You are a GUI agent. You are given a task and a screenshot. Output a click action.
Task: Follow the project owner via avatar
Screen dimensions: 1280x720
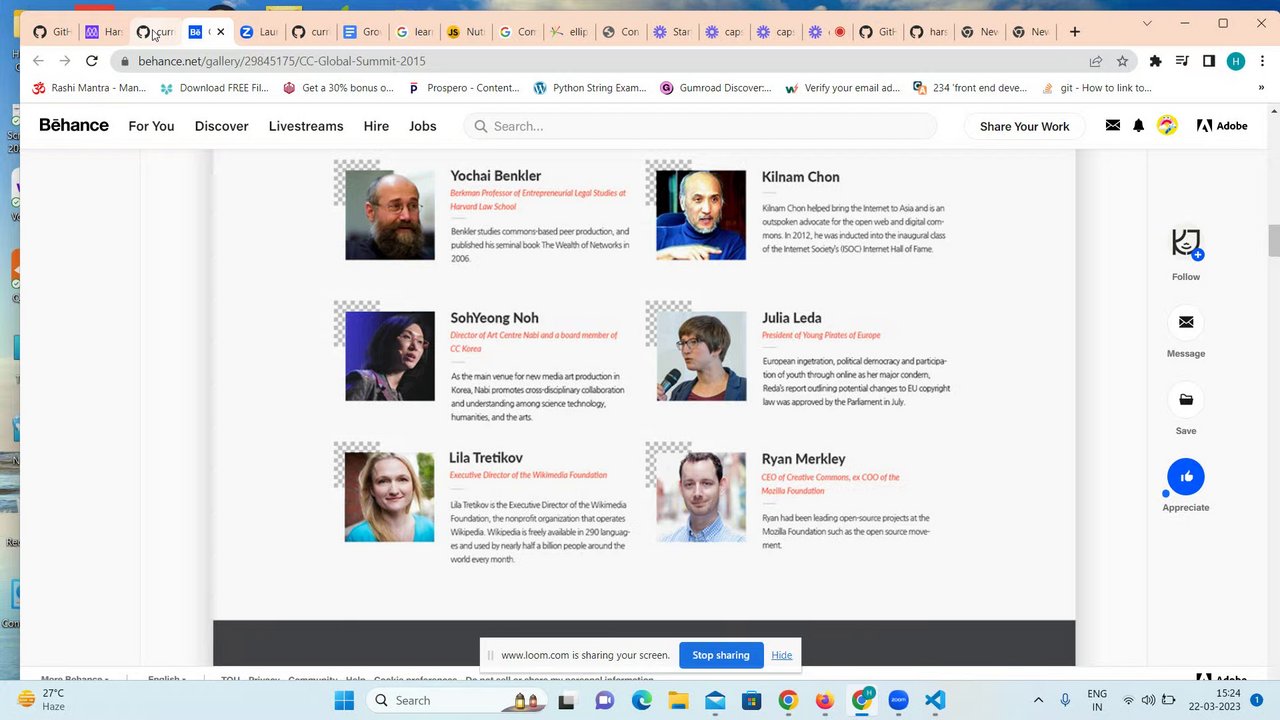point(1186,243)
